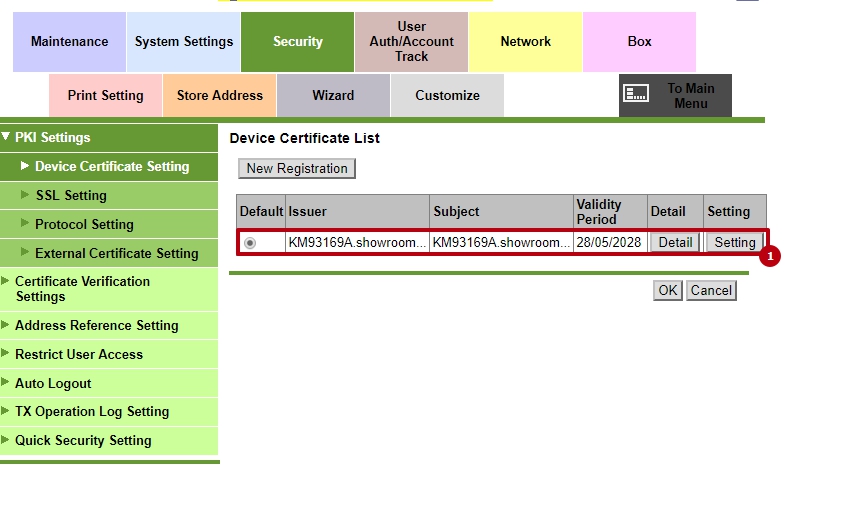Confirm with the OK button
This screenshot has width=857, height=505.
[667, 291]
